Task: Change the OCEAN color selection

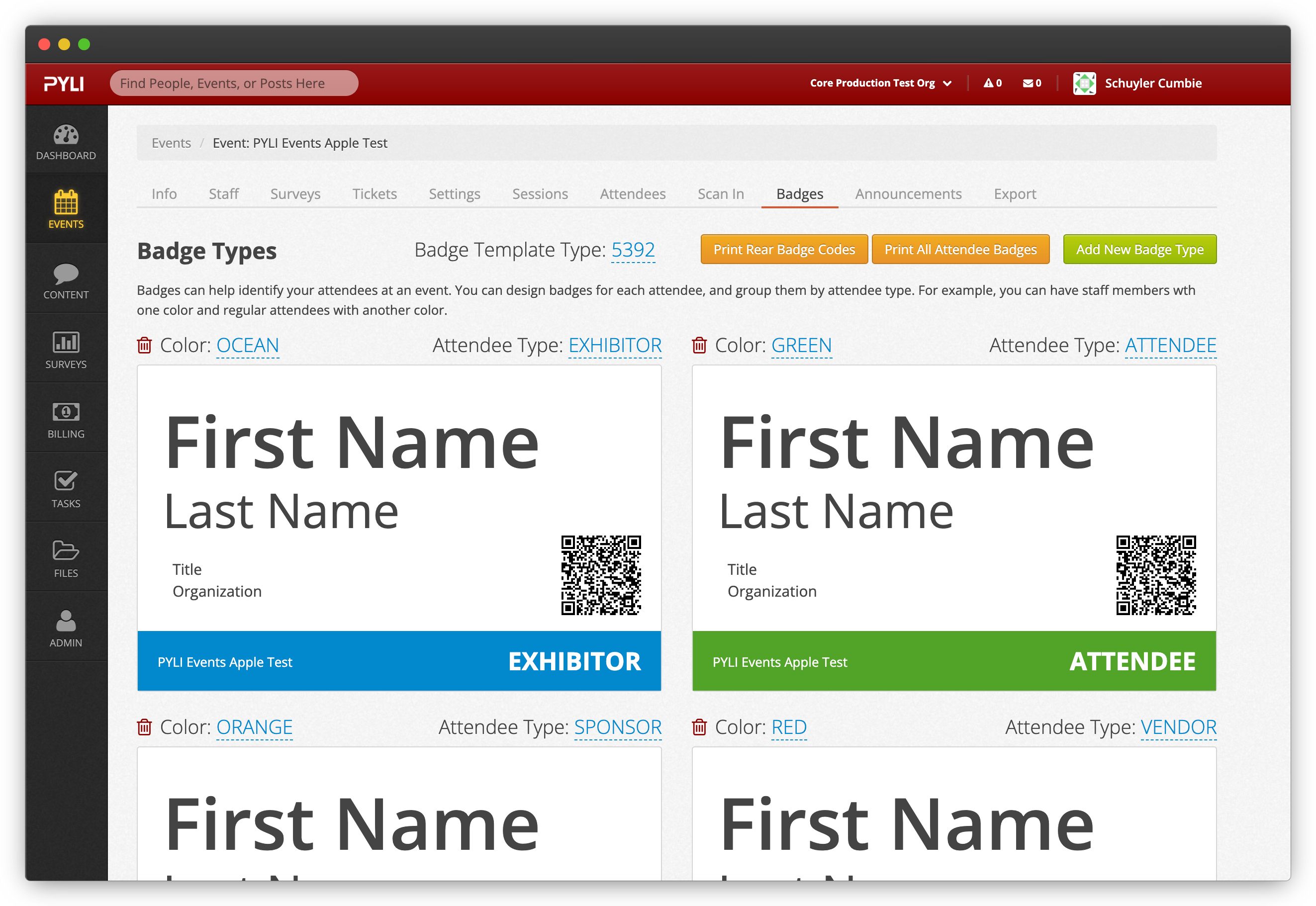Action: pyautogui.click(x=248, y=345)
